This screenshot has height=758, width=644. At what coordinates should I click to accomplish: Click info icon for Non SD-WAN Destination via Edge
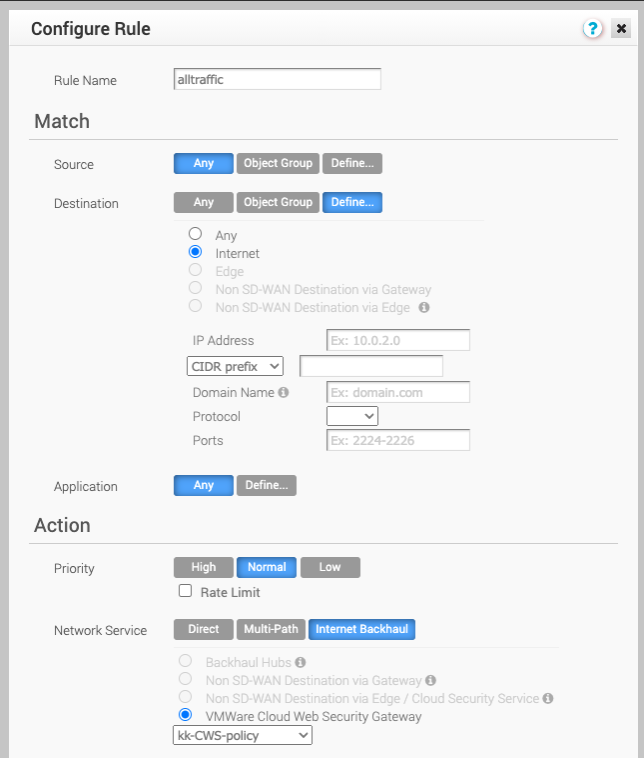[x=424, y=308]
